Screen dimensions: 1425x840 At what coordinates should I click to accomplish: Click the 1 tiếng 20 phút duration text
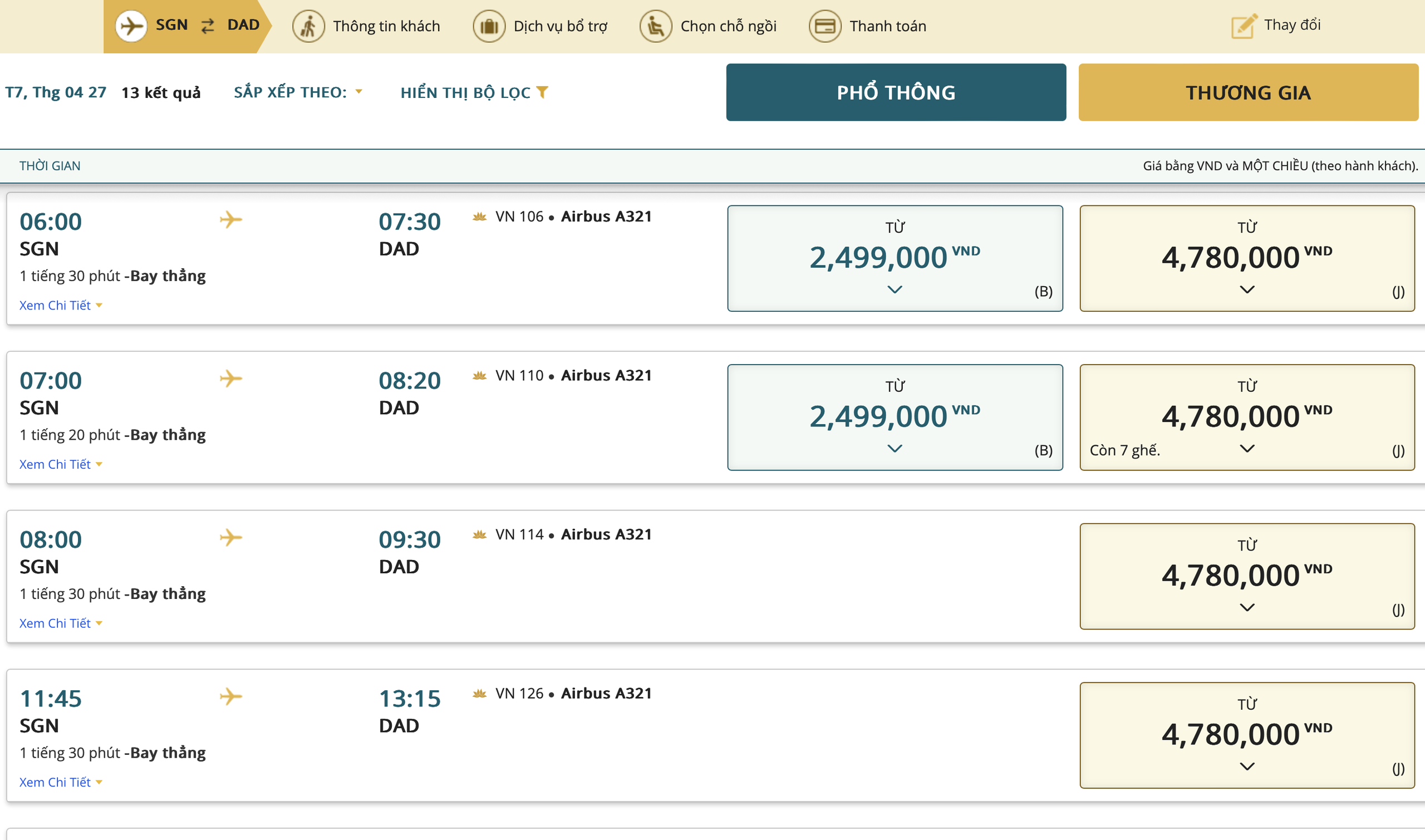coord(70,435)
